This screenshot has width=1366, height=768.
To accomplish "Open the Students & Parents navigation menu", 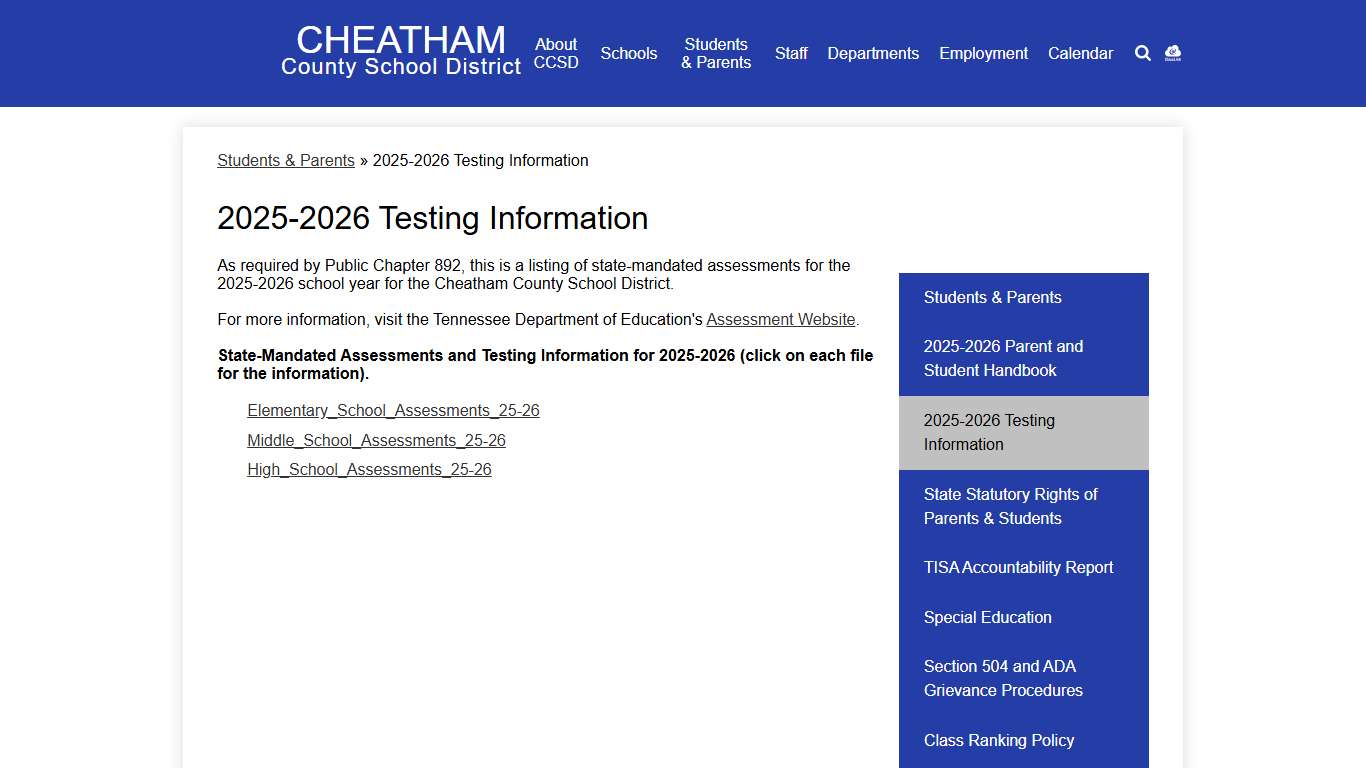I will tap(716, 53).
